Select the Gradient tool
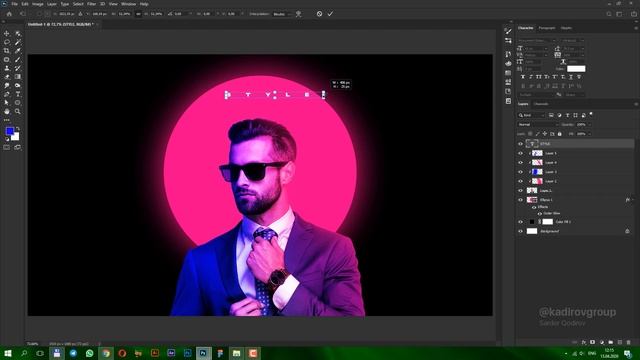 point(18,77)
